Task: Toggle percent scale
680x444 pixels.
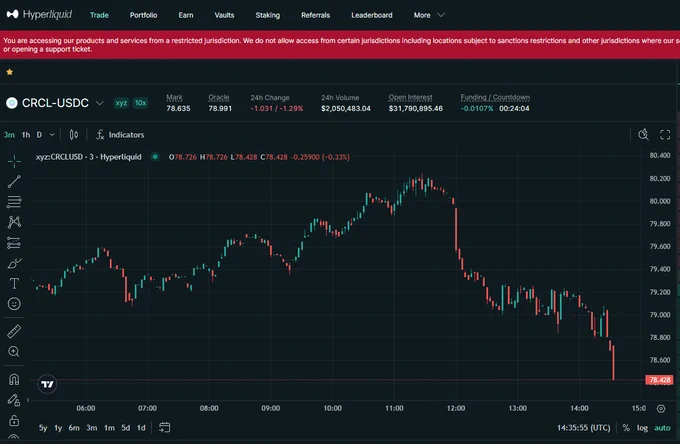Action: 626,428
